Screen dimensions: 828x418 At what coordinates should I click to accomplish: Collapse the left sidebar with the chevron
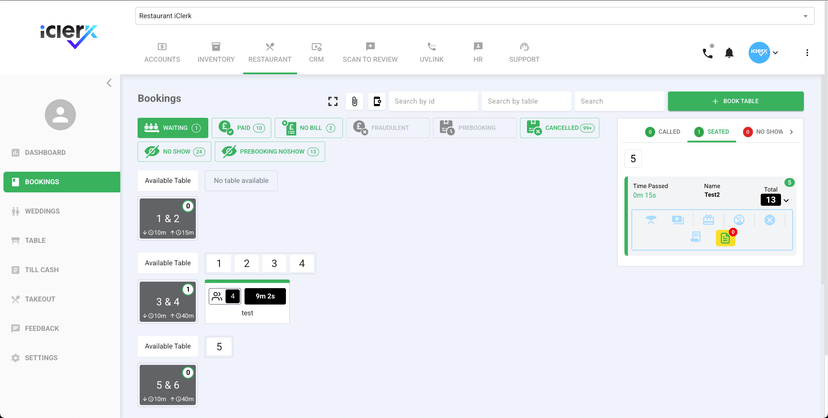pos(109,83)
